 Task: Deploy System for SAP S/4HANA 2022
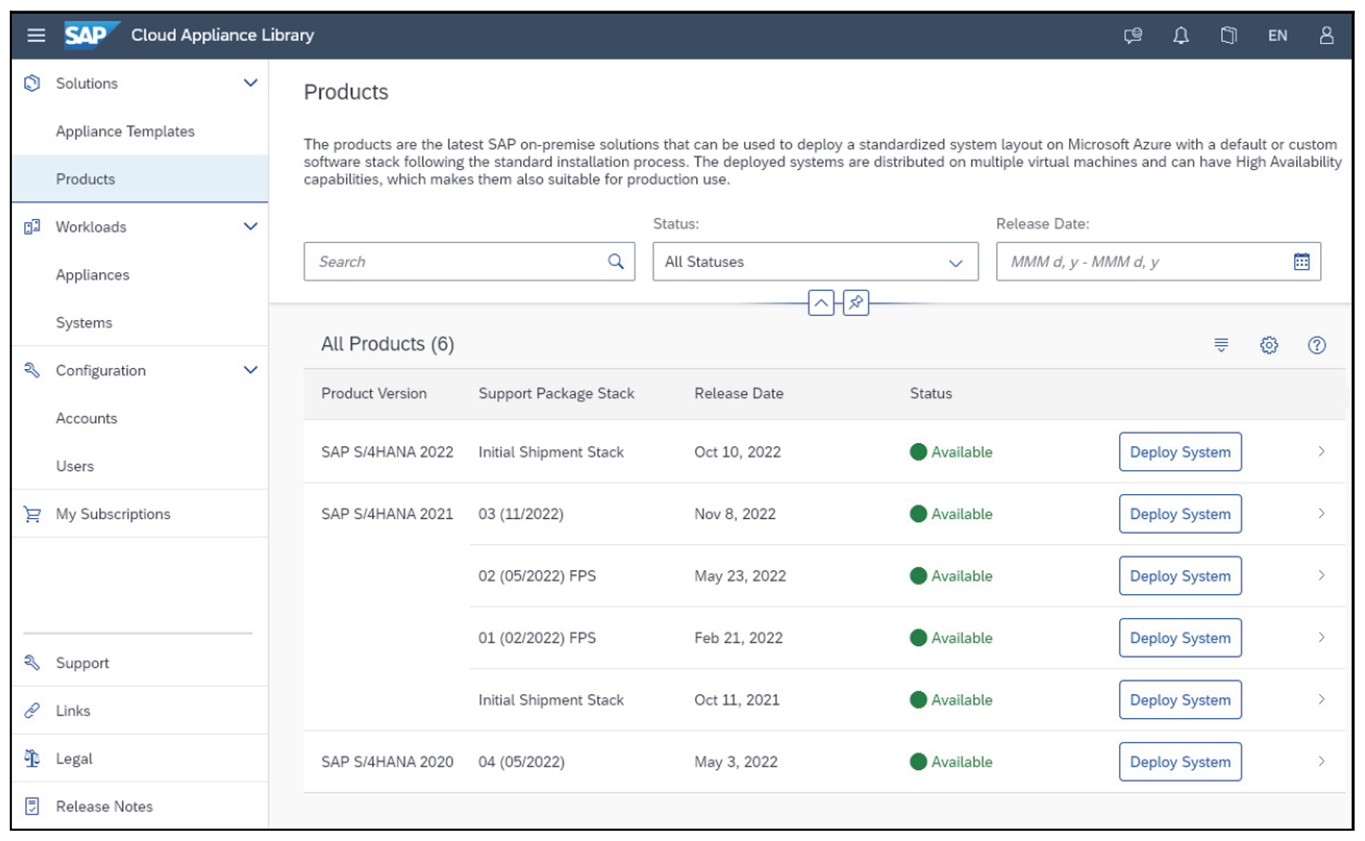tap(1180, 452)
